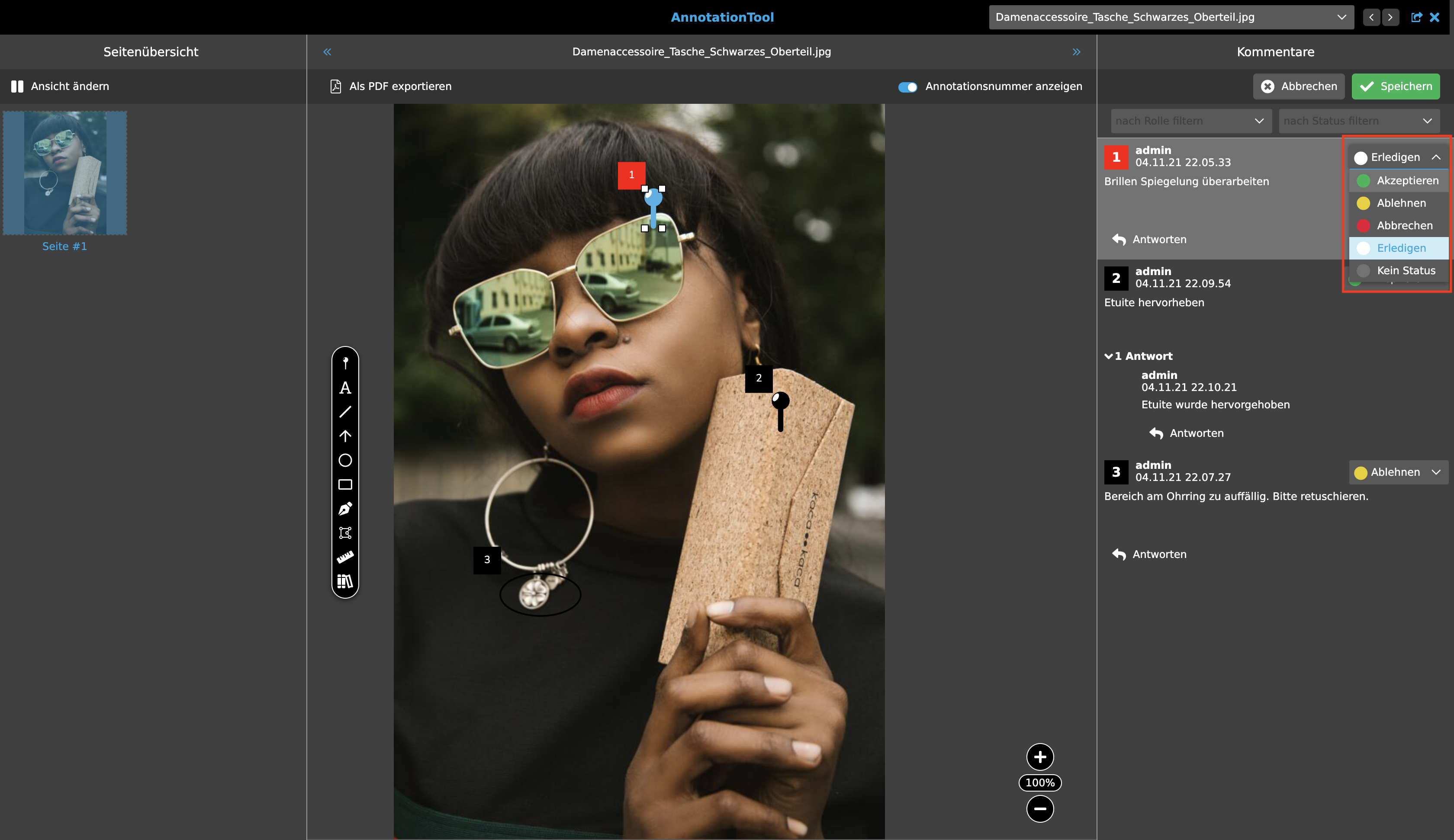Open the Ablehnen status dropdown on comment 3
This screenshot has height=840, width=1454.
point(1397,472)
